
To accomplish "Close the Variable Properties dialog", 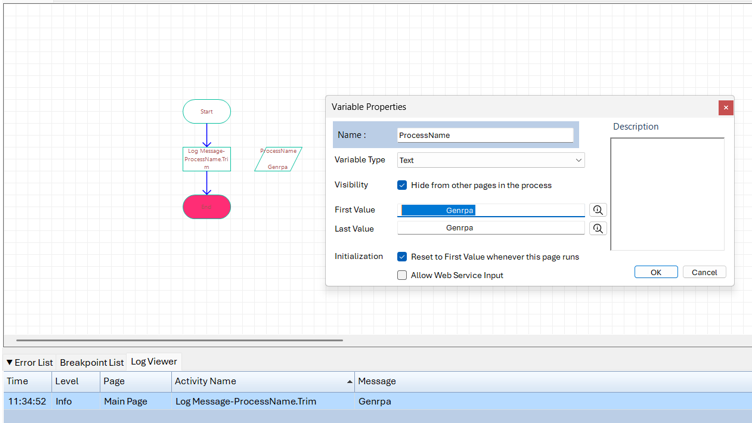I will (725, 107).
